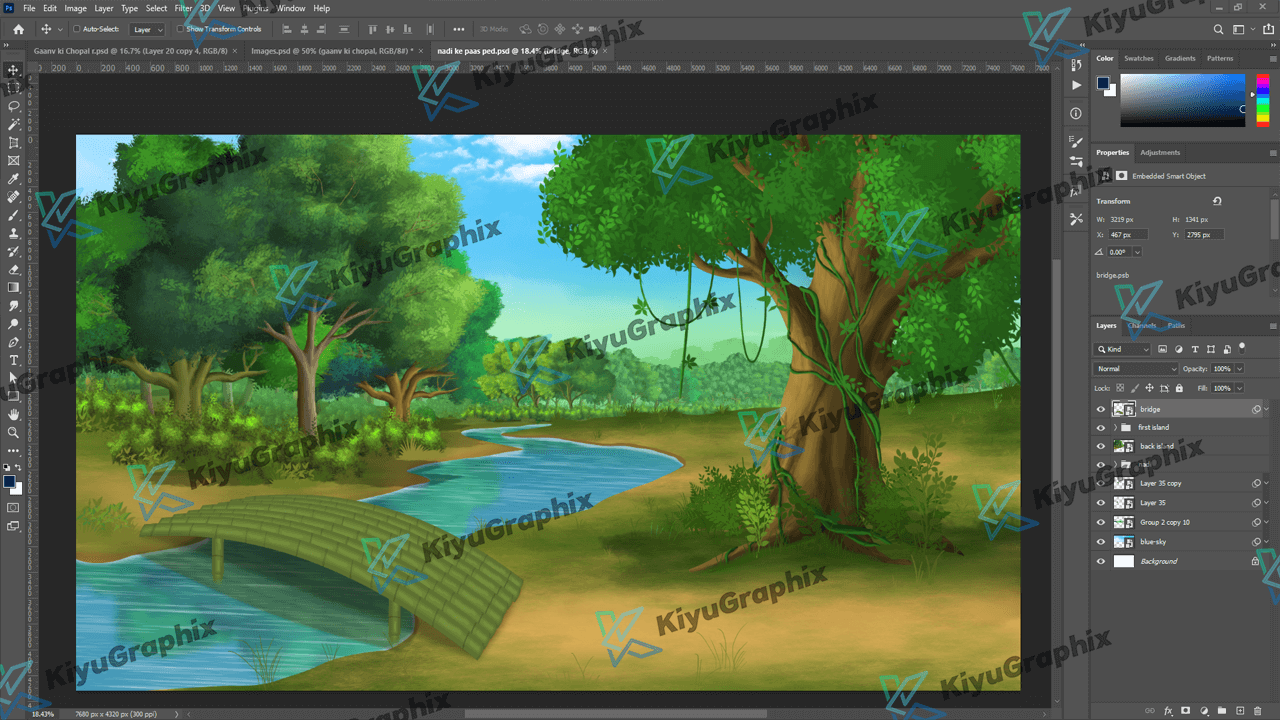Click the delete layer trash icon
The width and height of the screenshot is (1280, 720).
(x=1257, y=710)
